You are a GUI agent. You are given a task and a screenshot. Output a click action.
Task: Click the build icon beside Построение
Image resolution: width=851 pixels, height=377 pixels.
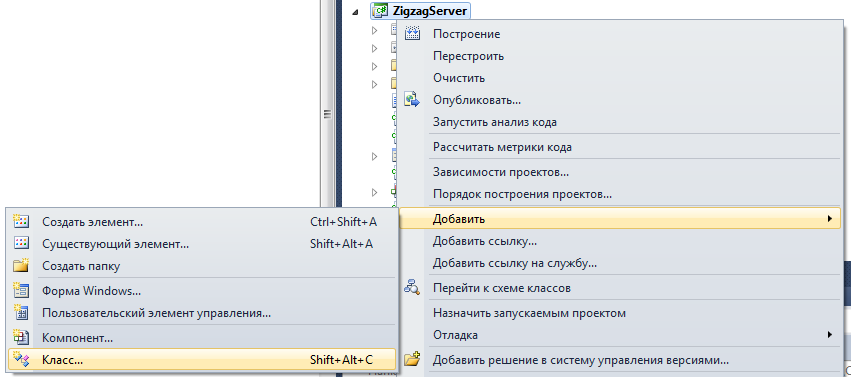pyautogui.click(x=413, y=33)
